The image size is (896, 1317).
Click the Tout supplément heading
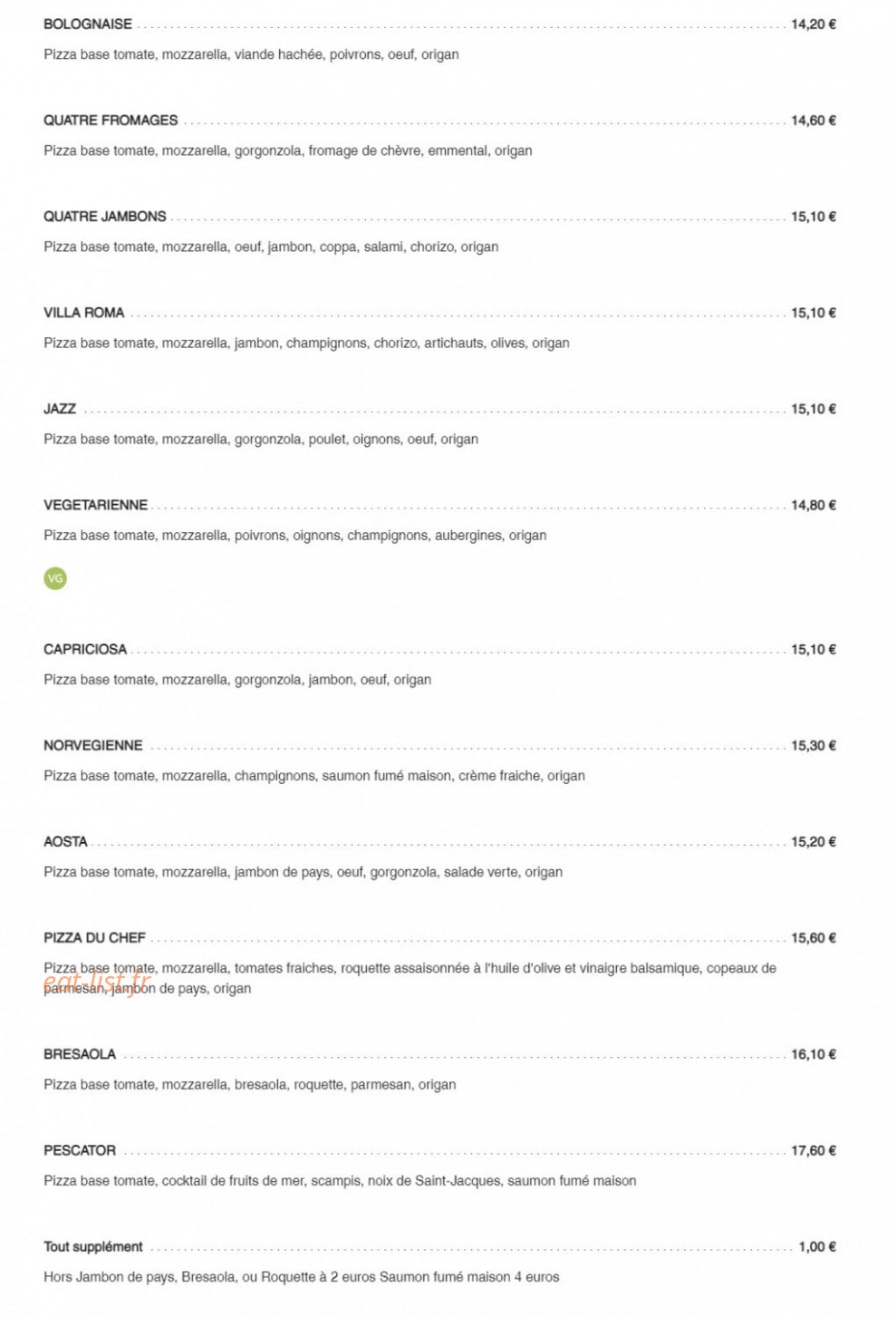tap(93, 1246)
